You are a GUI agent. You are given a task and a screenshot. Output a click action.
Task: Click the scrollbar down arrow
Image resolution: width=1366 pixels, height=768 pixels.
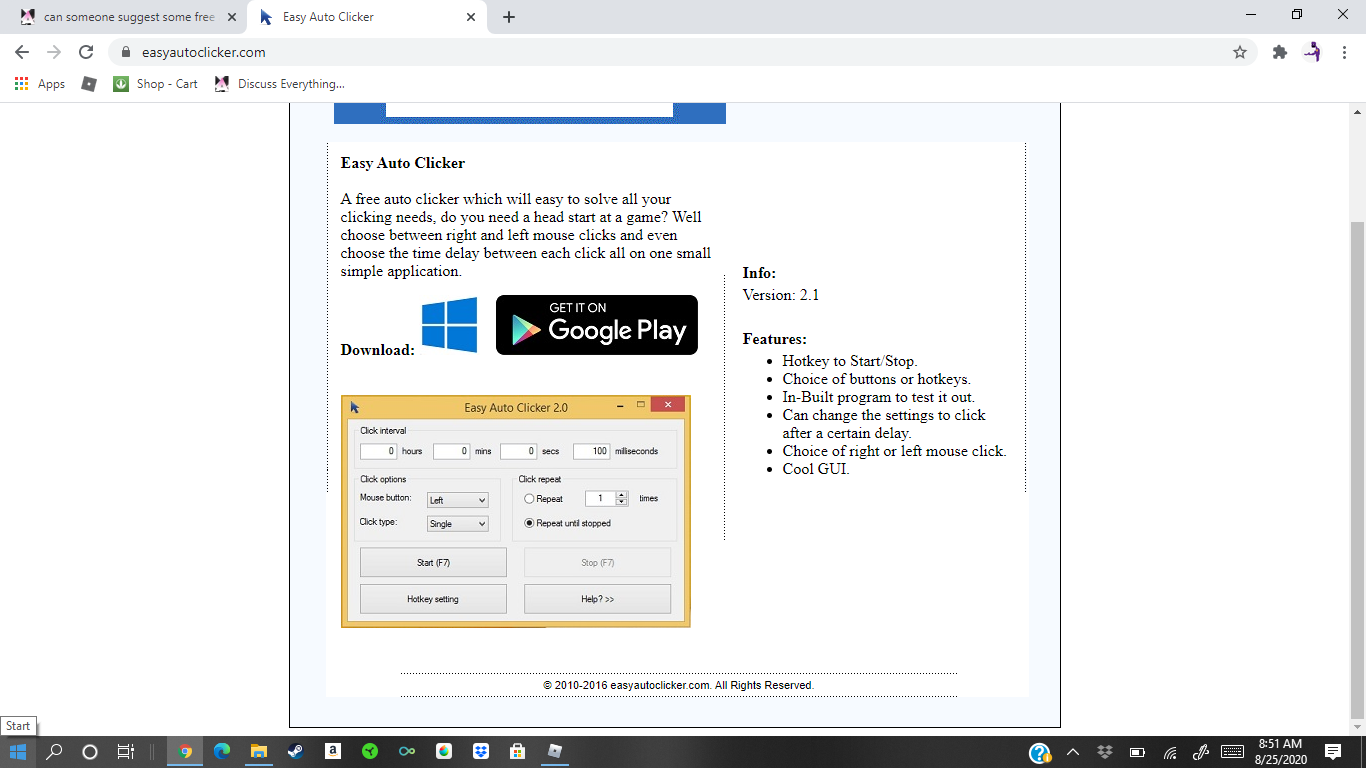coord(1357,727)
